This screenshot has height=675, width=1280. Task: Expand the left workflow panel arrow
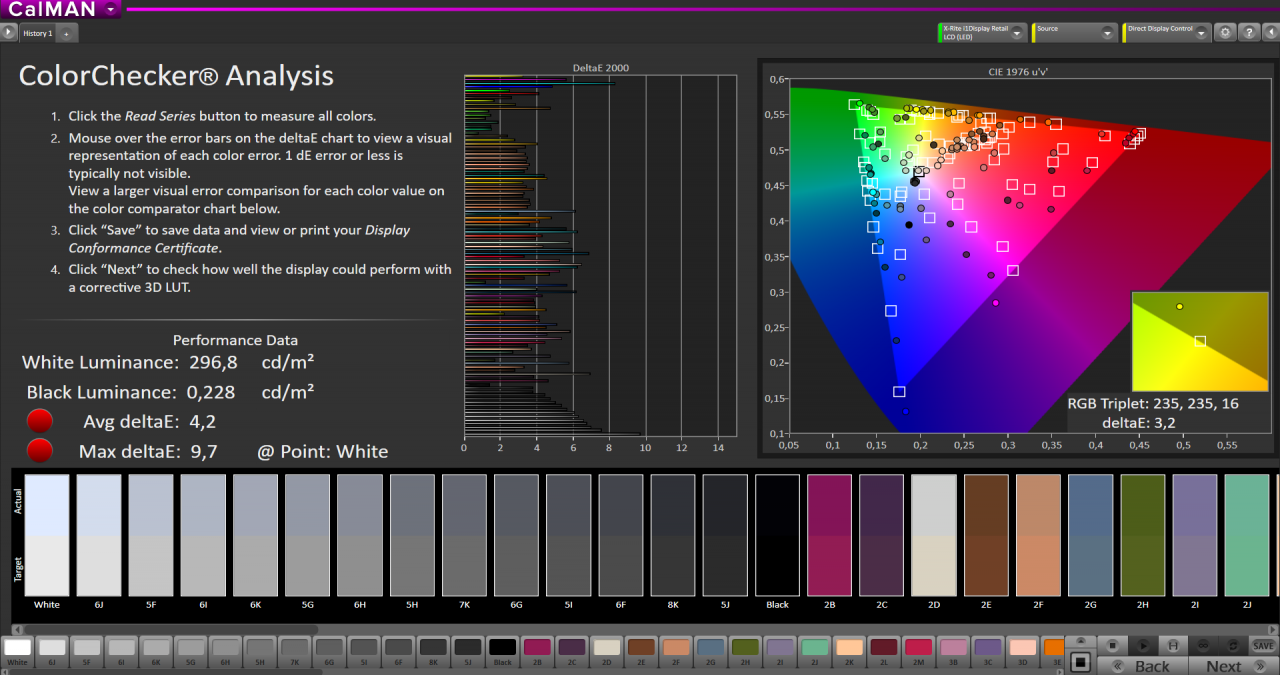pos(8,32)
